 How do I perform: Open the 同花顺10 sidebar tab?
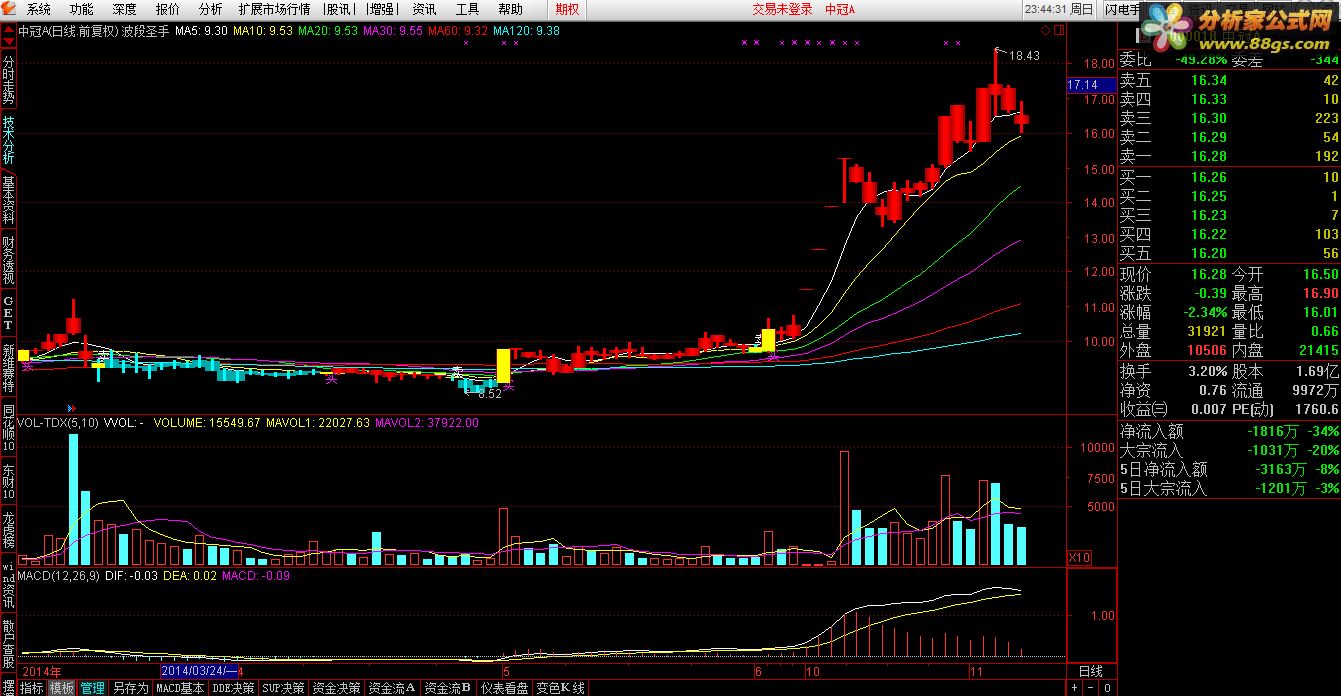click(8, 428)
